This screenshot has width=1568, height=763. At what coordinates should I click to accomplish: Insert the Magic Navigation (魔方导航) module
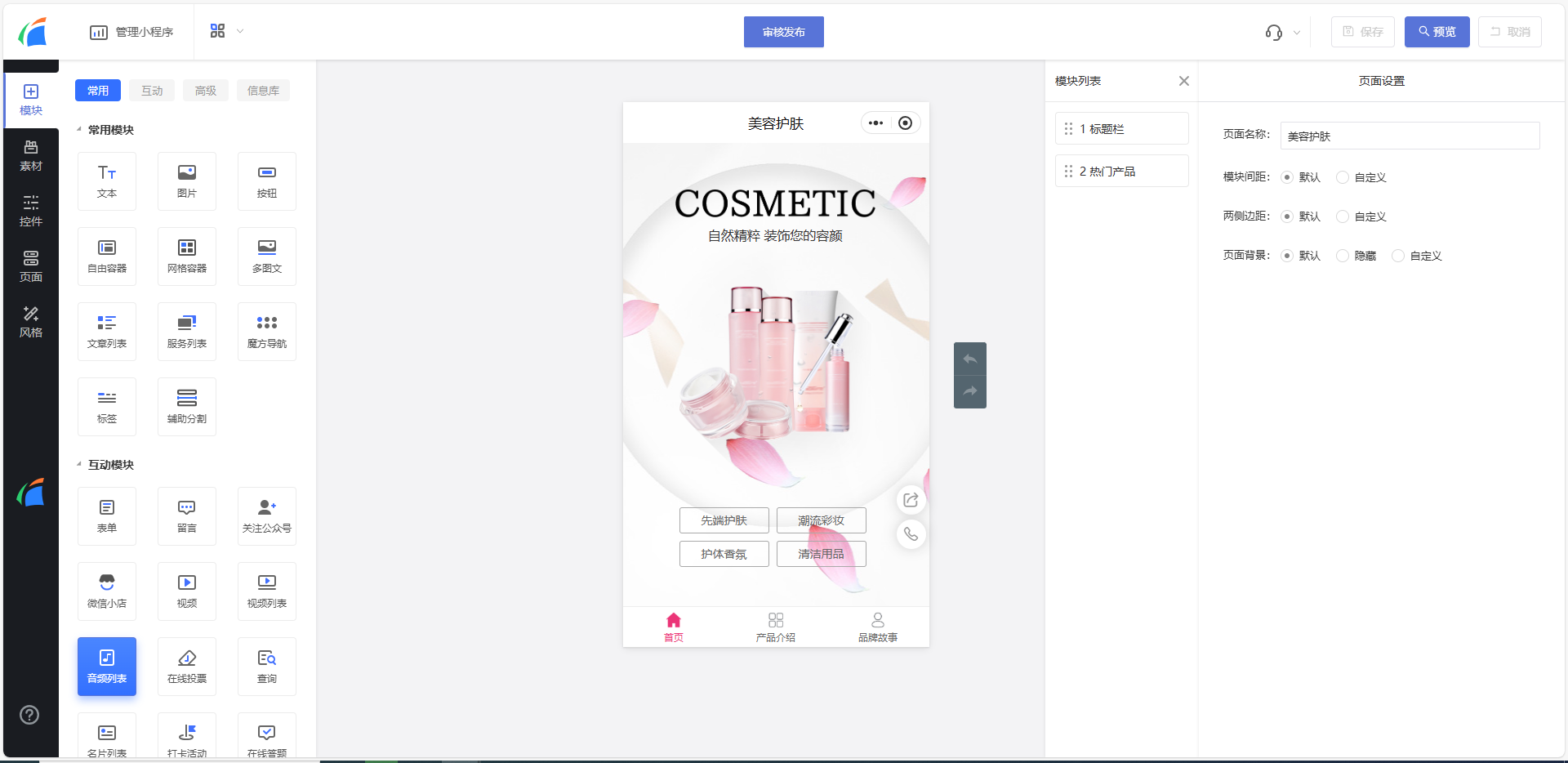point(267,332)
